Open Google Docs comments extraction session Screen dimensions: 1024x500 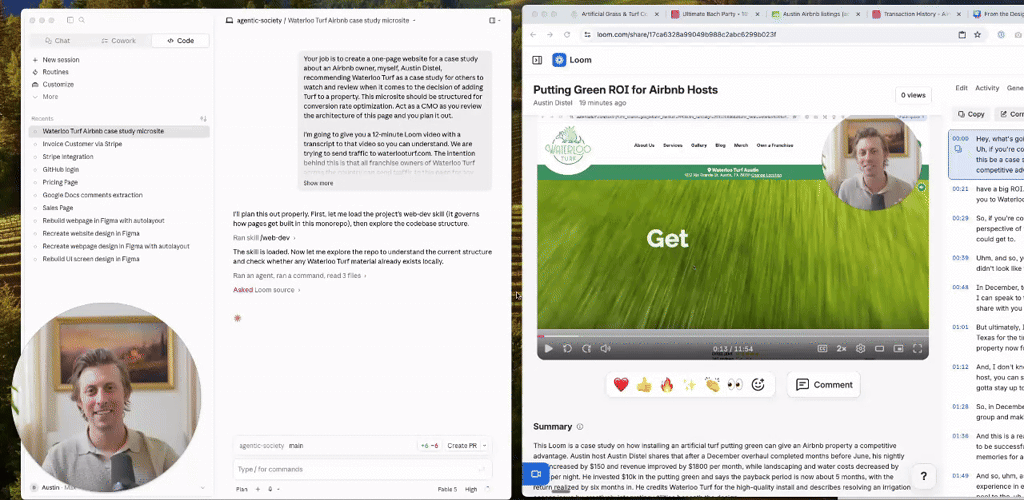[x=118, y=195]
